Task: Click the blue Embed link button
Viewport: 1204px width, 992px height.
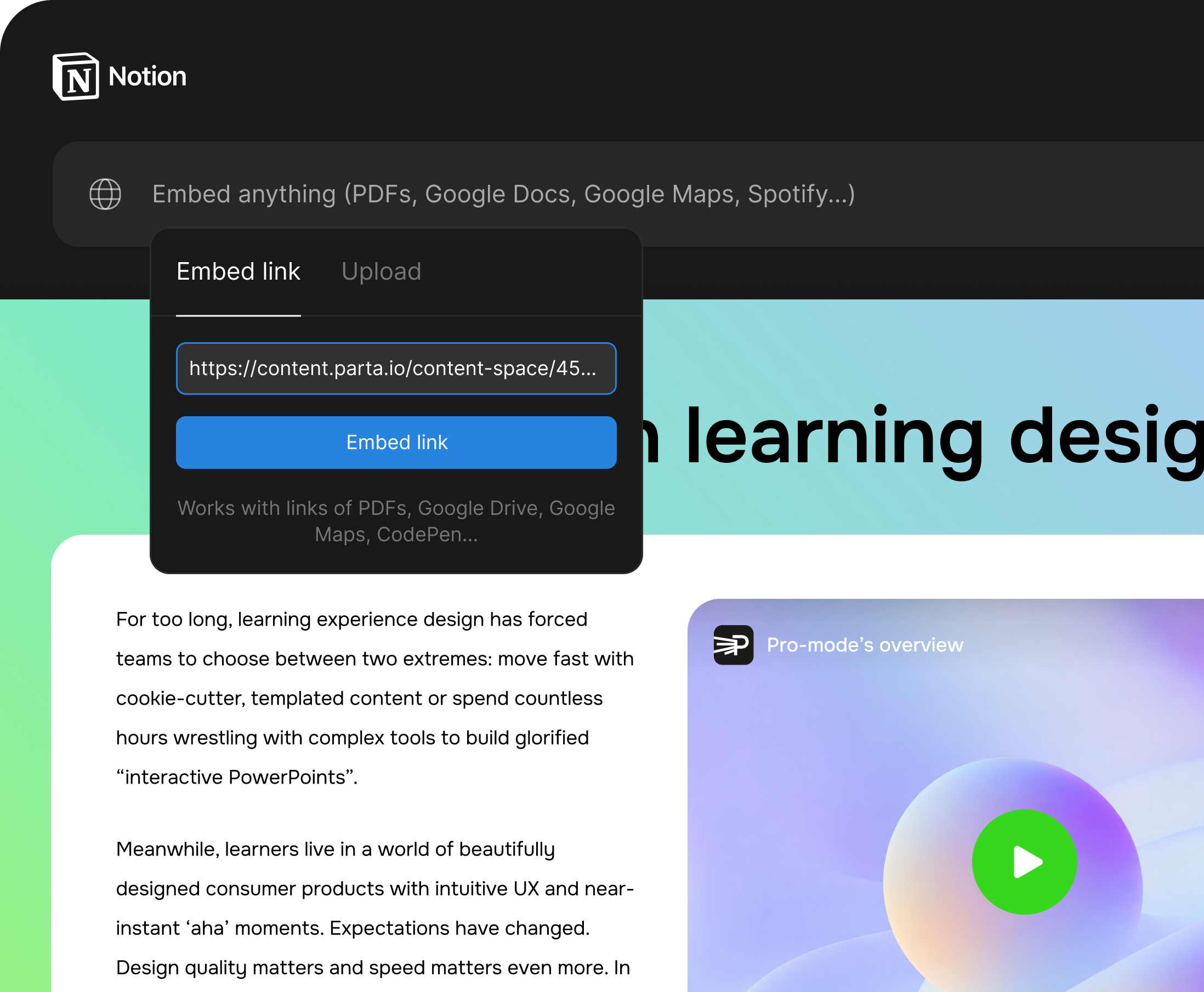Action: point(396,443)
